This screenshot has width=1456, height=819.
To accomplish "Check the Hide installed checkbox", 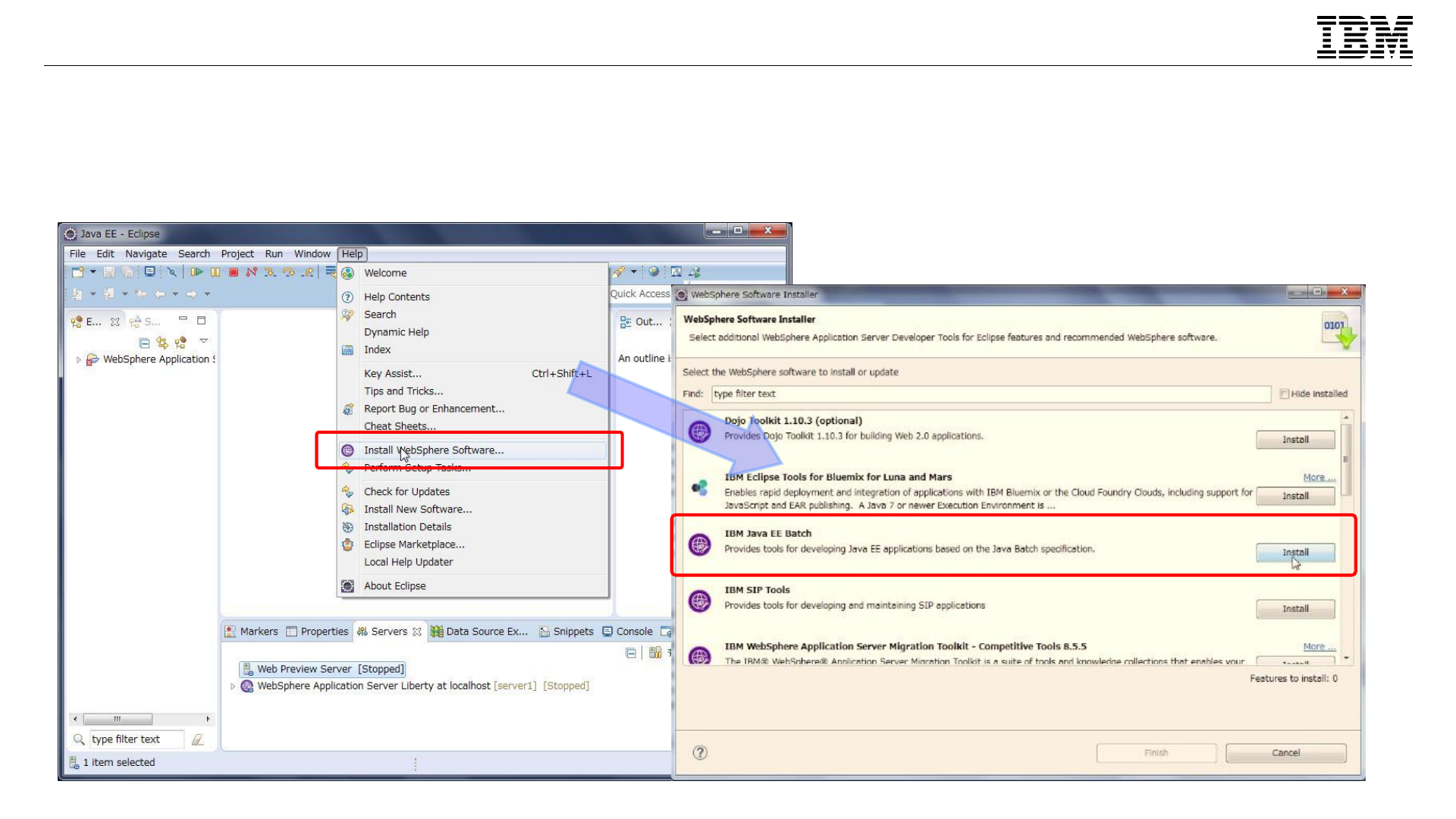I will (x=1284, y=394).
